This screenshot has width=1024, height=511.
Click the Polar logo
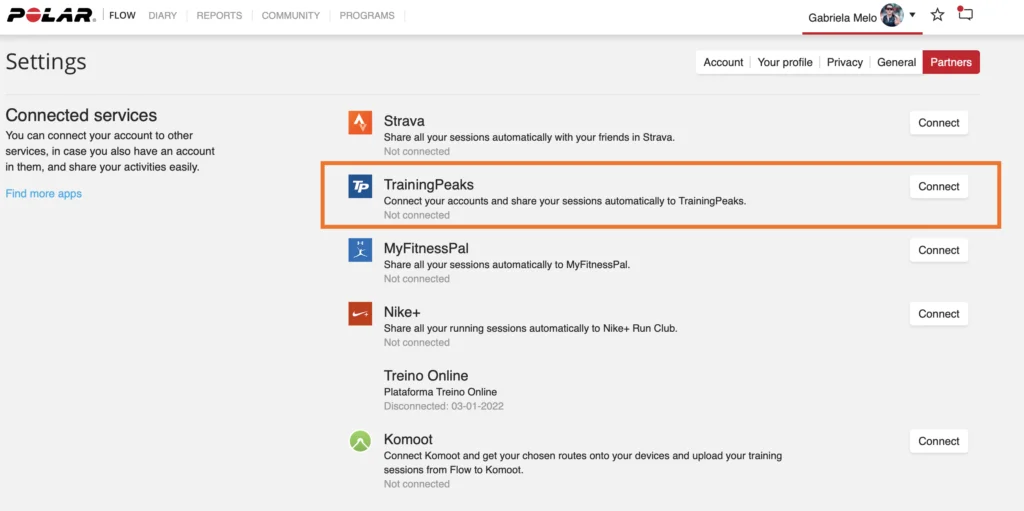click(x=50, y=15)
